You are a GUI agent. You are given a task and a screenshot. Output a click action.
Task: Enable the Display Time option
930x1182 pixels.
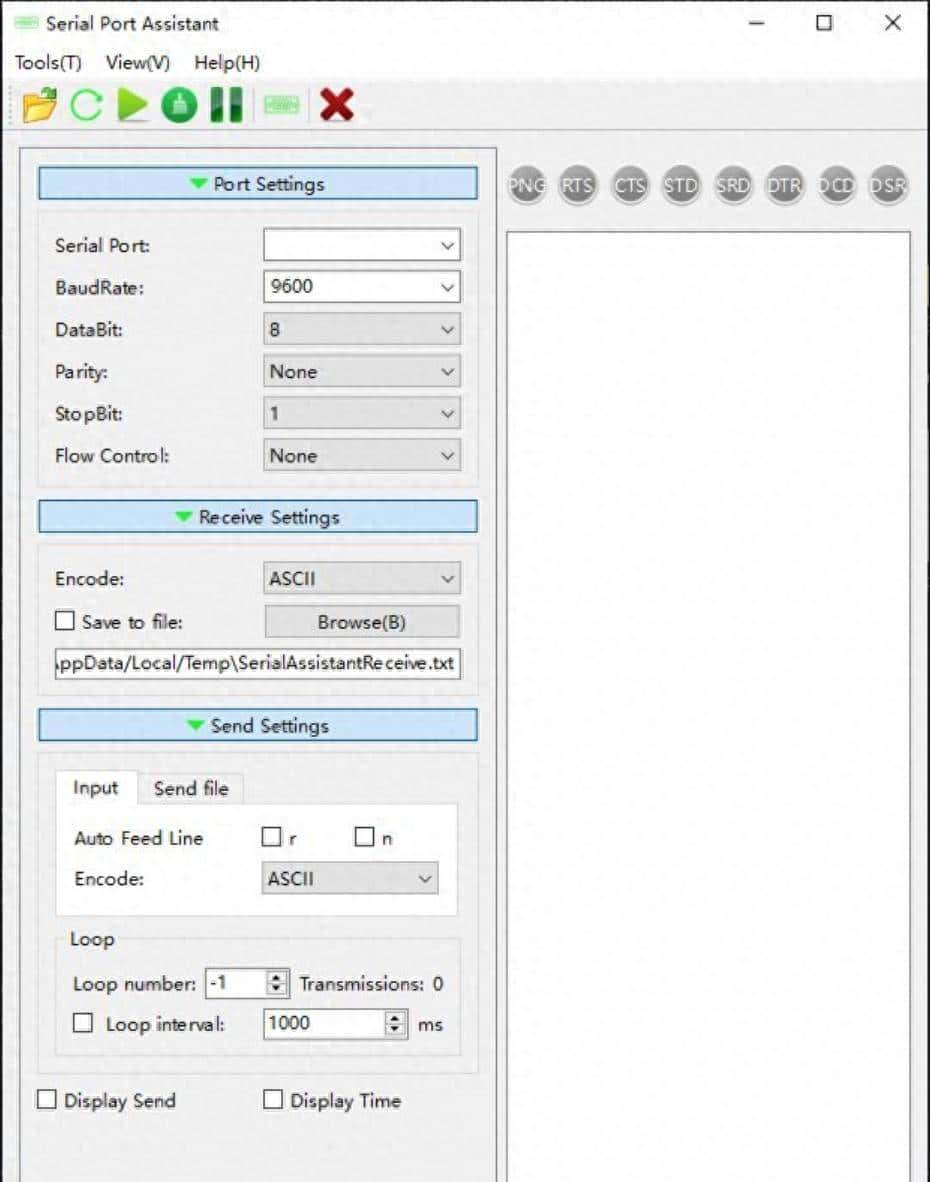coord(271,1100)
